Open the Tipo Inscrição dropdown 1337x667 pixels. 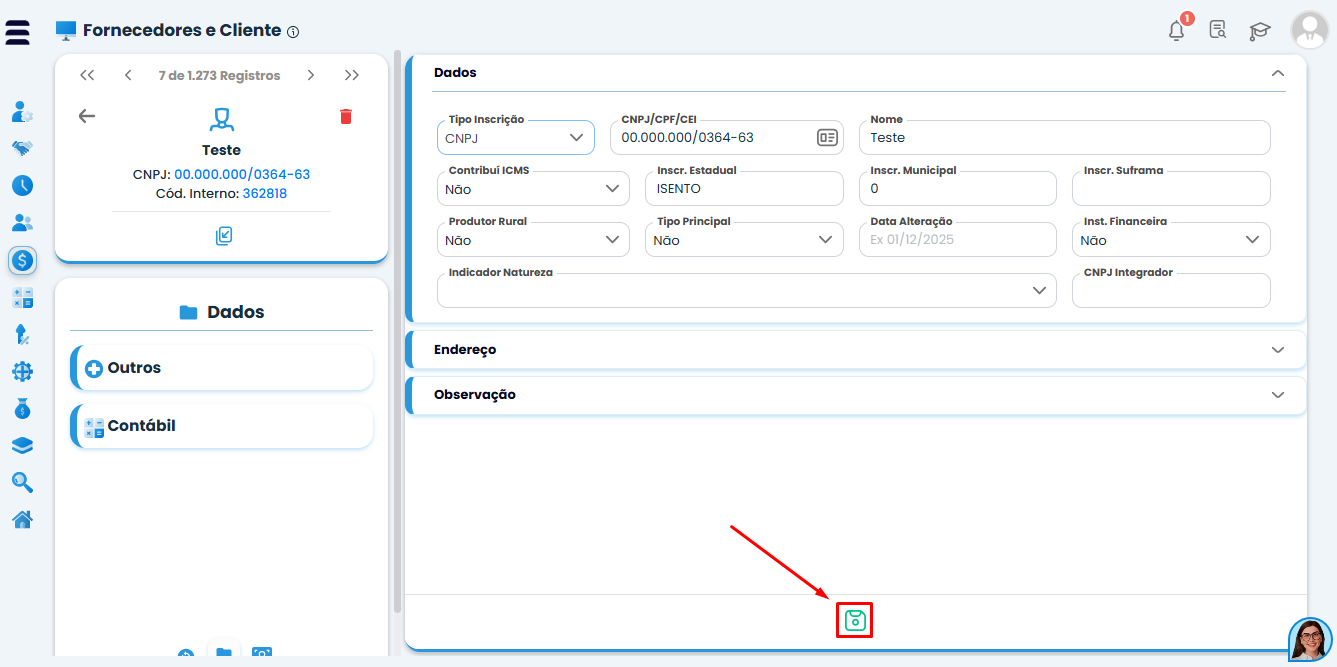pos(515,138)
